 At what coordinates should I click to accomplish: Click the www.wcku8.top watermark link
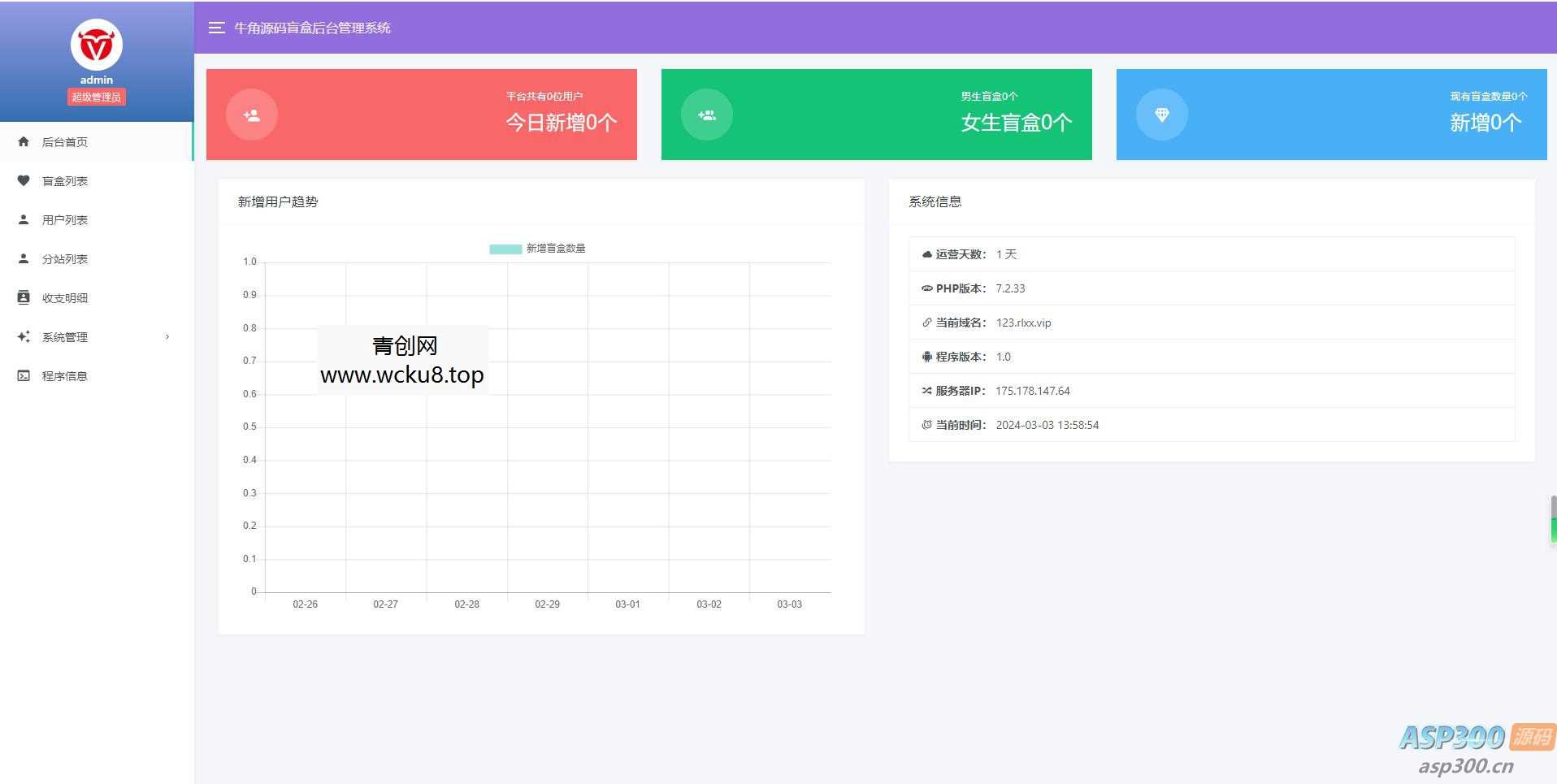(401, 375)
